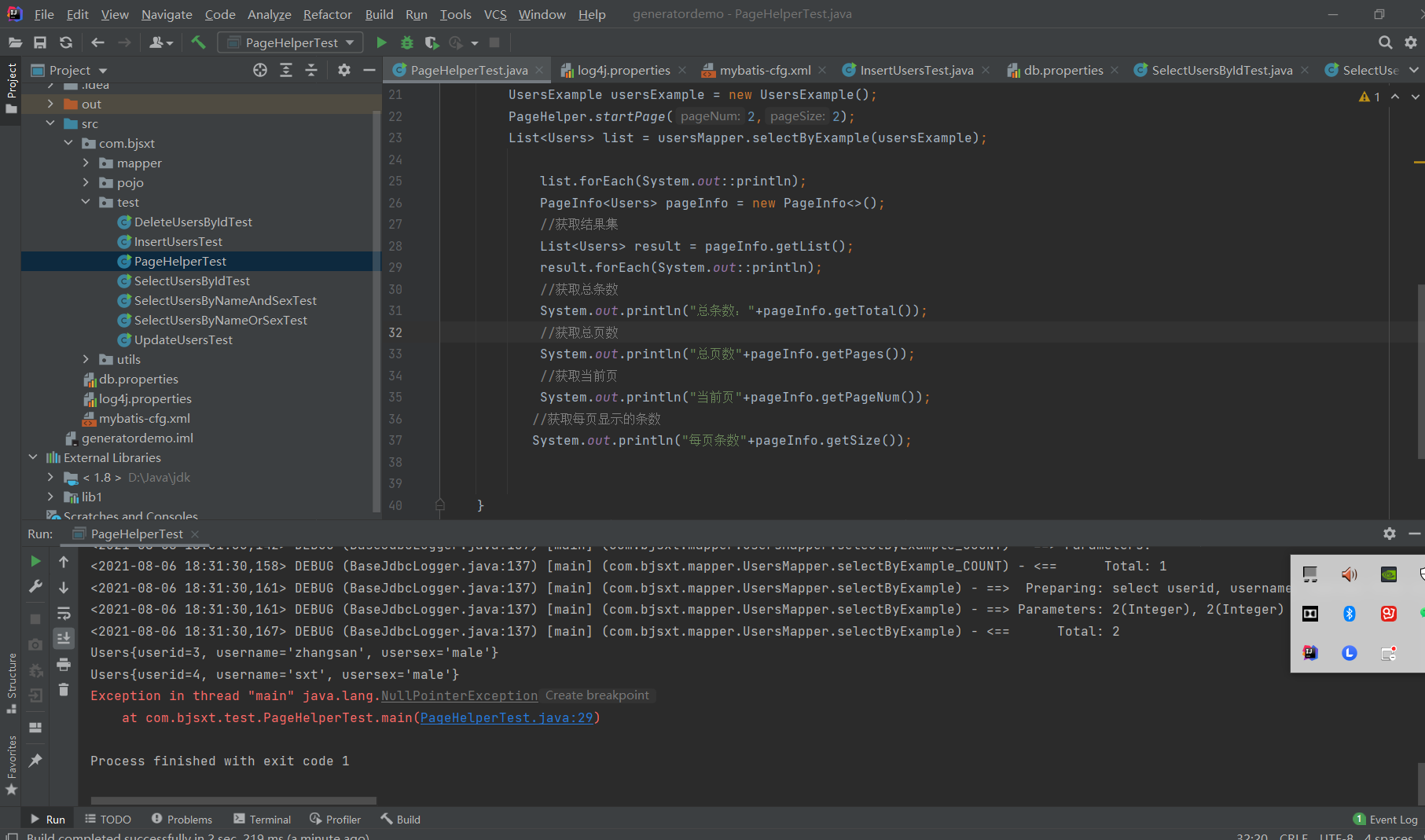Start debugging with the Debug bug icon
Viewport: 1425px width, 840px height.
(x=407, y=42)
